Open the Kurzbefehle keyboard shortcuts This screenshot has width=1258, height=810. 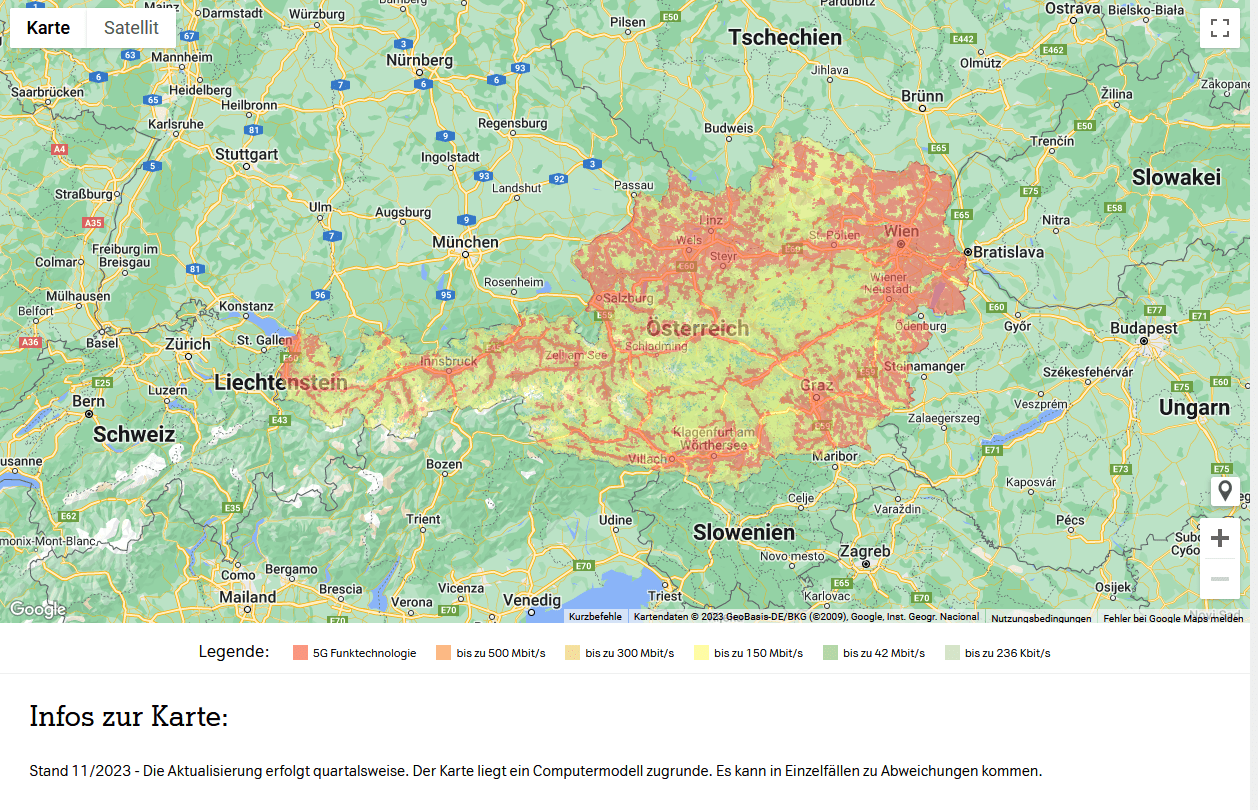[595, 617]
